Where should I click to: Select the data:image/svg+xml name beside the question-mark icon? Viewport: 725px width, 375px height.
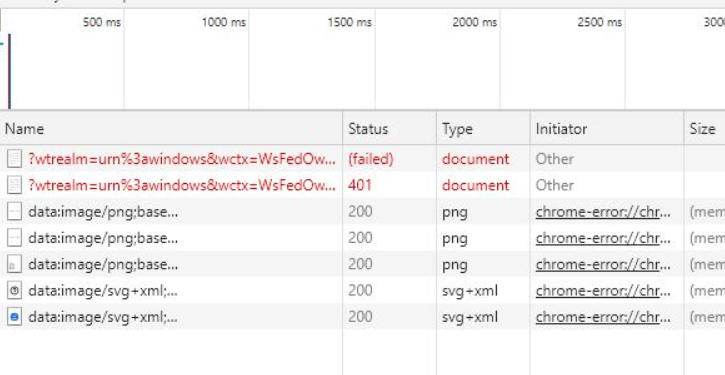coord(103,291)
